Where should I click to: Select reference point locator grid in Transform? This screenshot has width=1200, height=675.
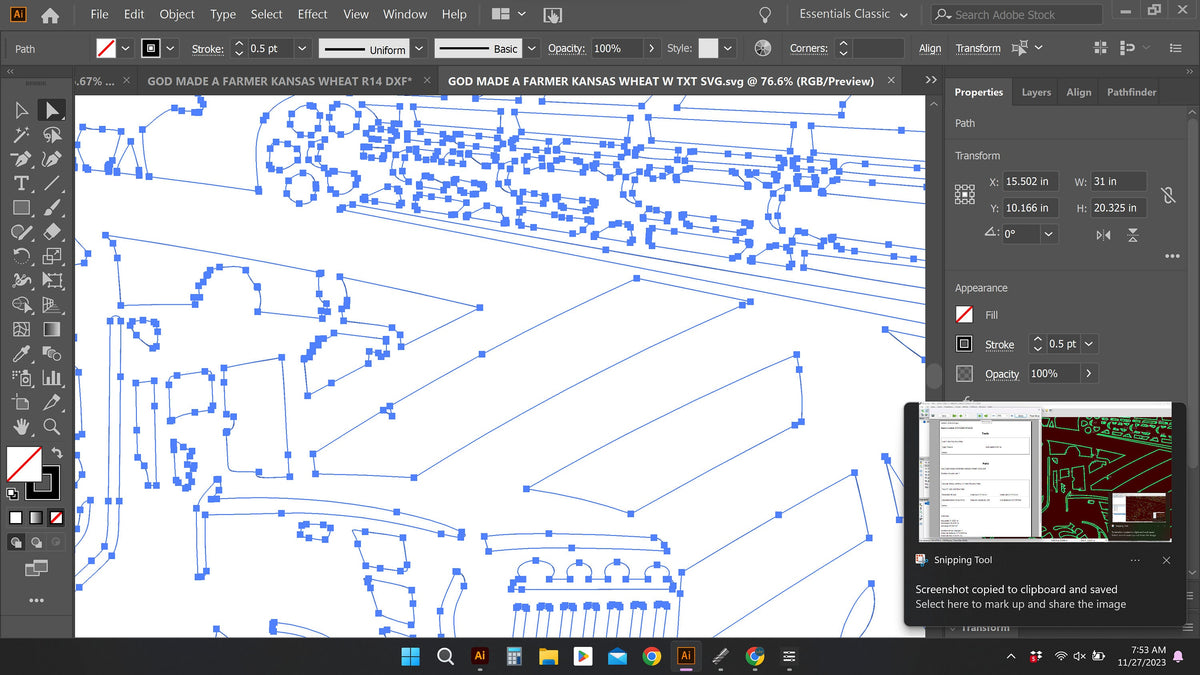click(965, 194)
